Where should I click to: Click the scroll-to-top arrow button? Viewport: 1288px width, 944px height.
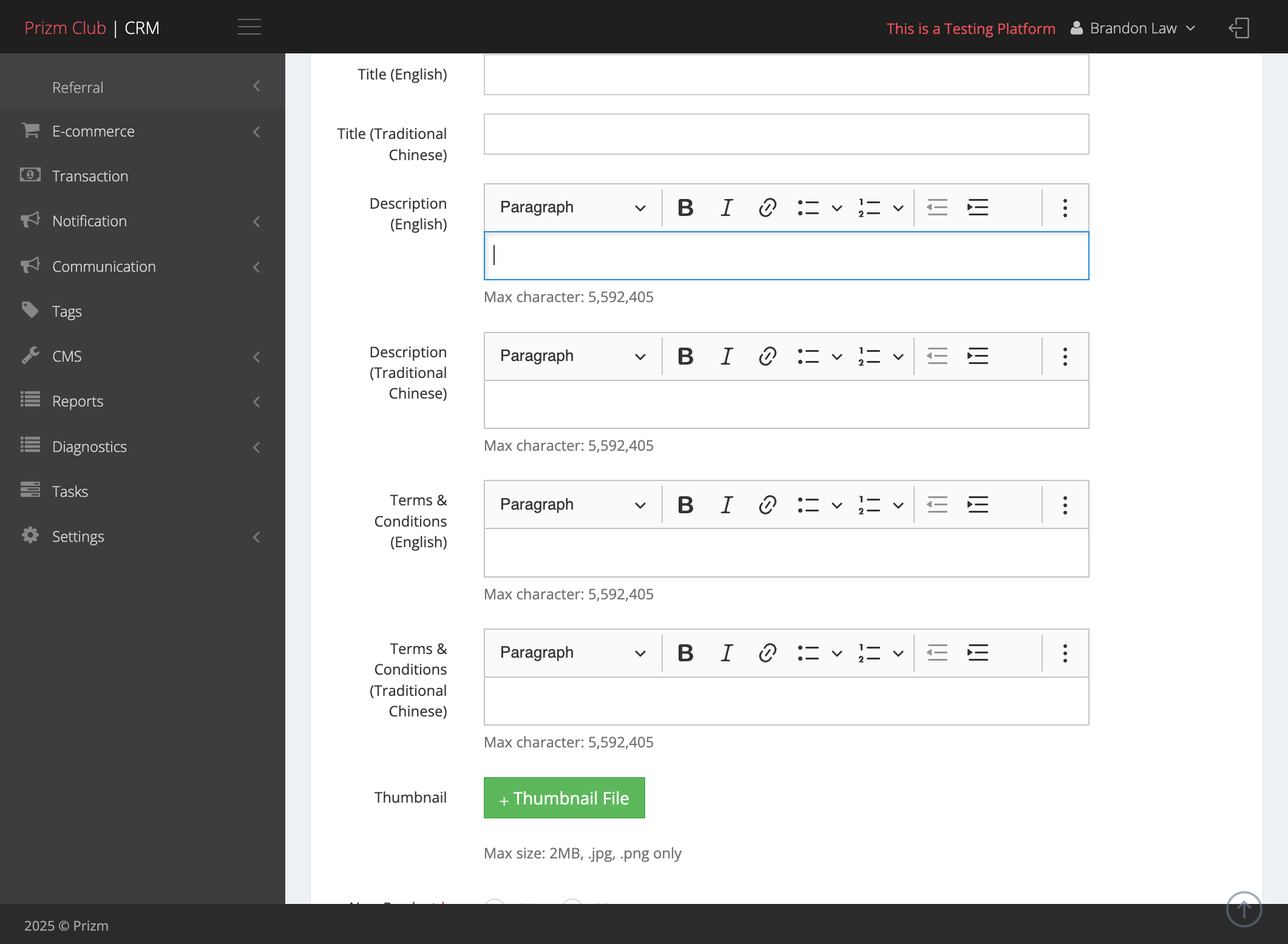coord(1244,909)
